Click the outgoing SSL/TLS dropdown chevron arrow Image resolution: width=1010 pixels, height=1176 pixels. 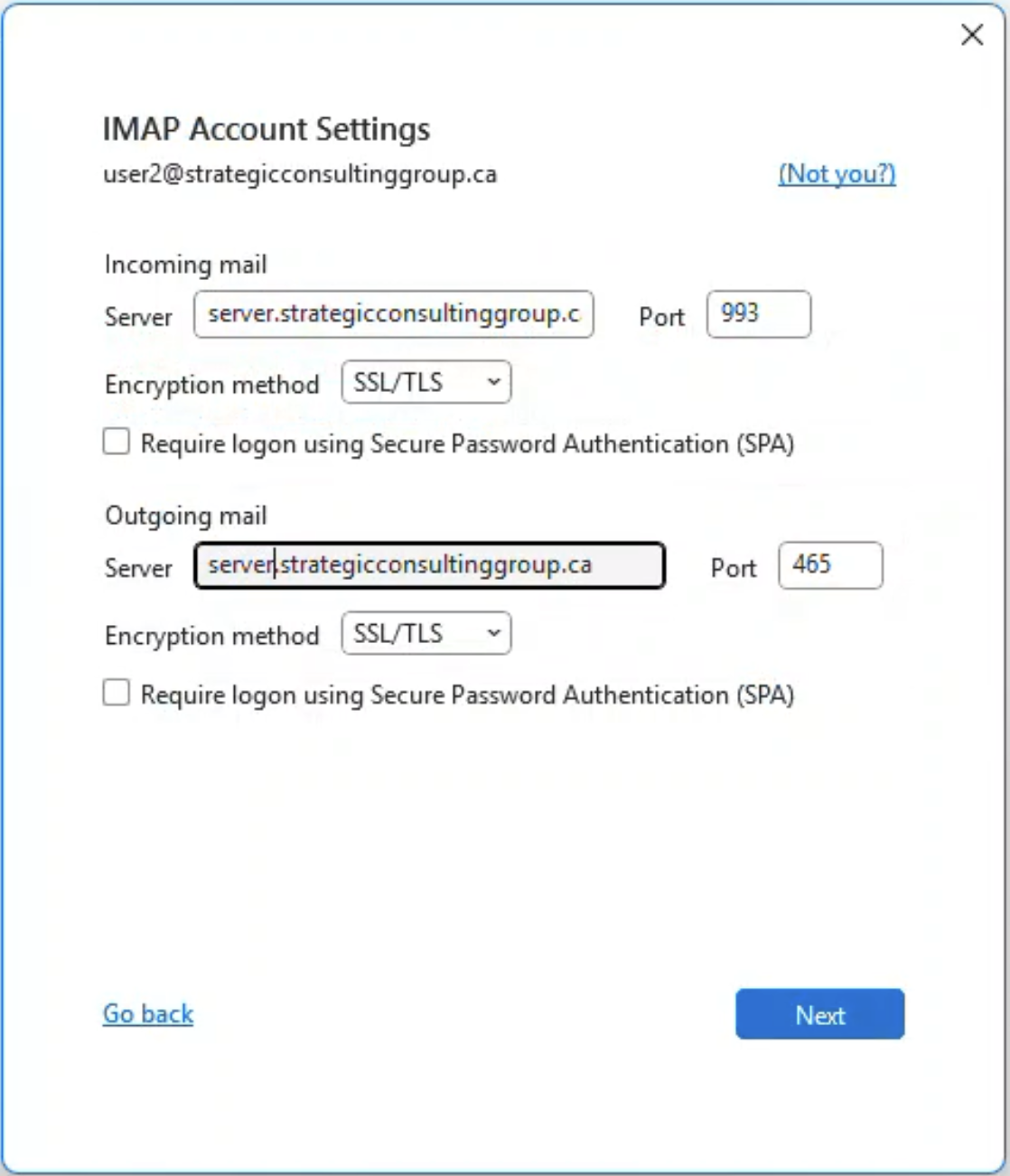tap(493, 633)
